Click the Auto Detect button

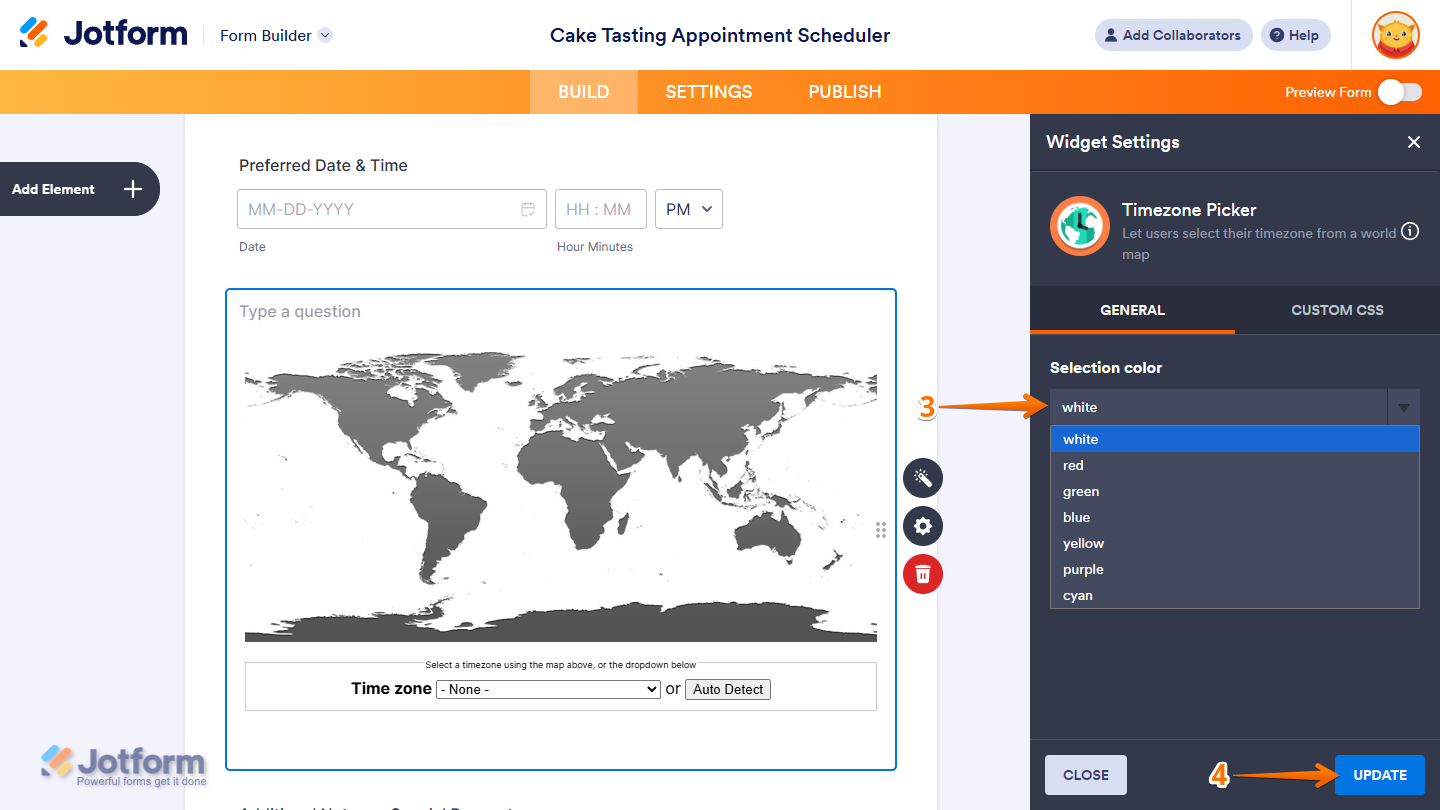[x=727, y=689]
